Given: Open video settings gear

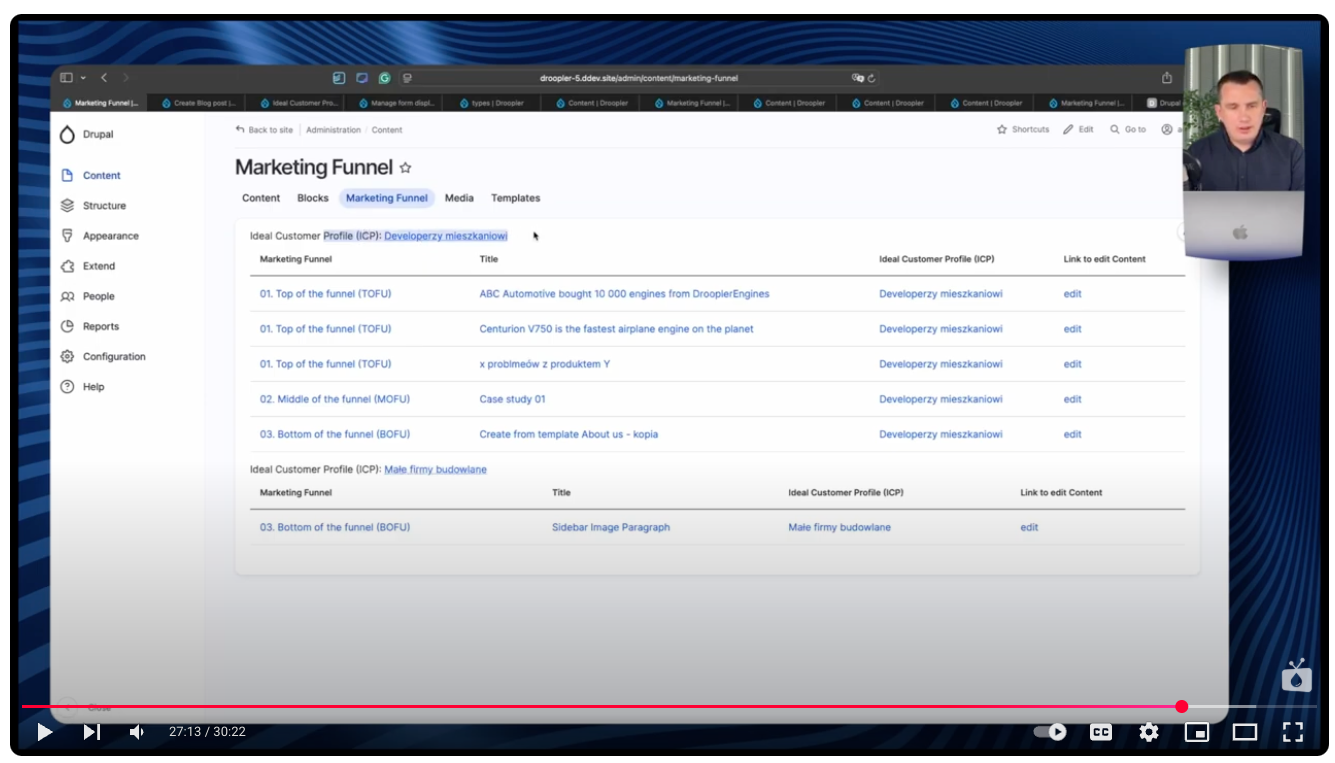Looking at the screenshot, I should pyautogui.click(x=1149, y=732).
